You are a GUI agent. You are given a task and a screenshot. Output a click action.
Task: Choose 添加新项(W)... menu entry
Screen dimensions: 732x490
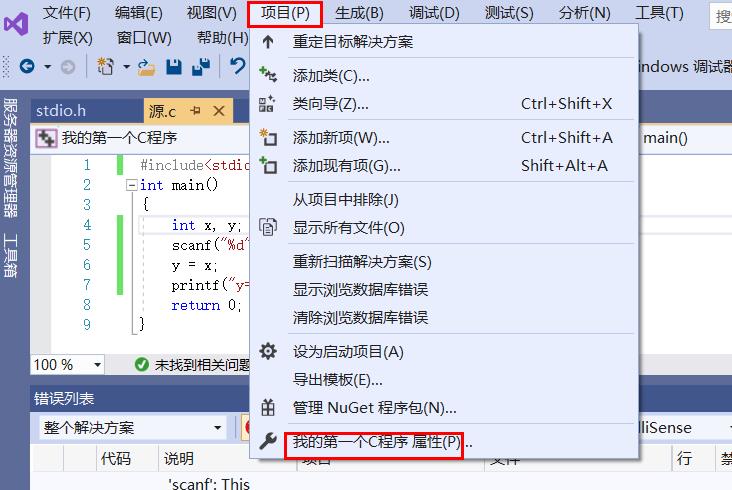444,138
